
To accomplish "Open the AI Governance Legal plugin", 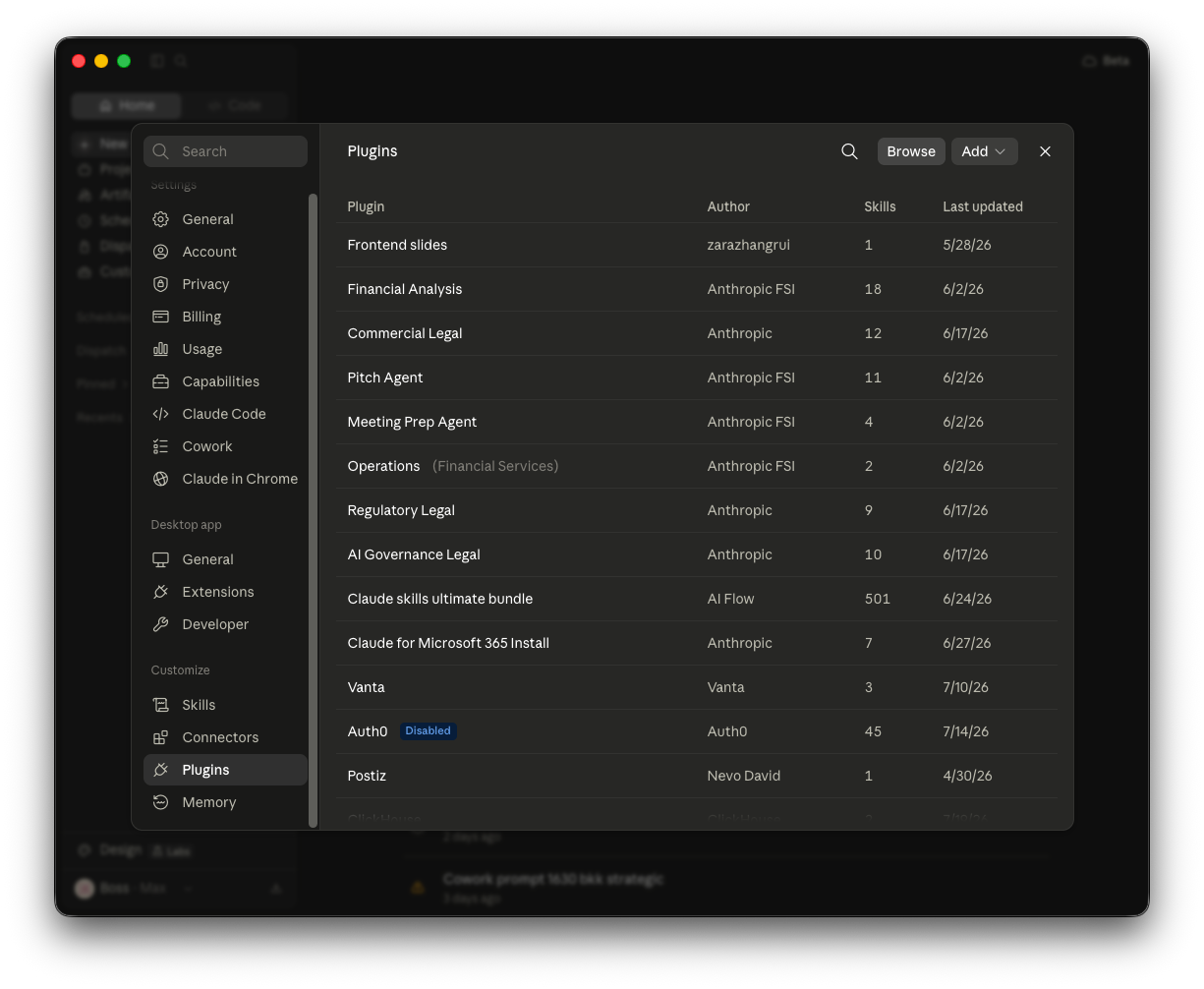I will pos(414,554).
